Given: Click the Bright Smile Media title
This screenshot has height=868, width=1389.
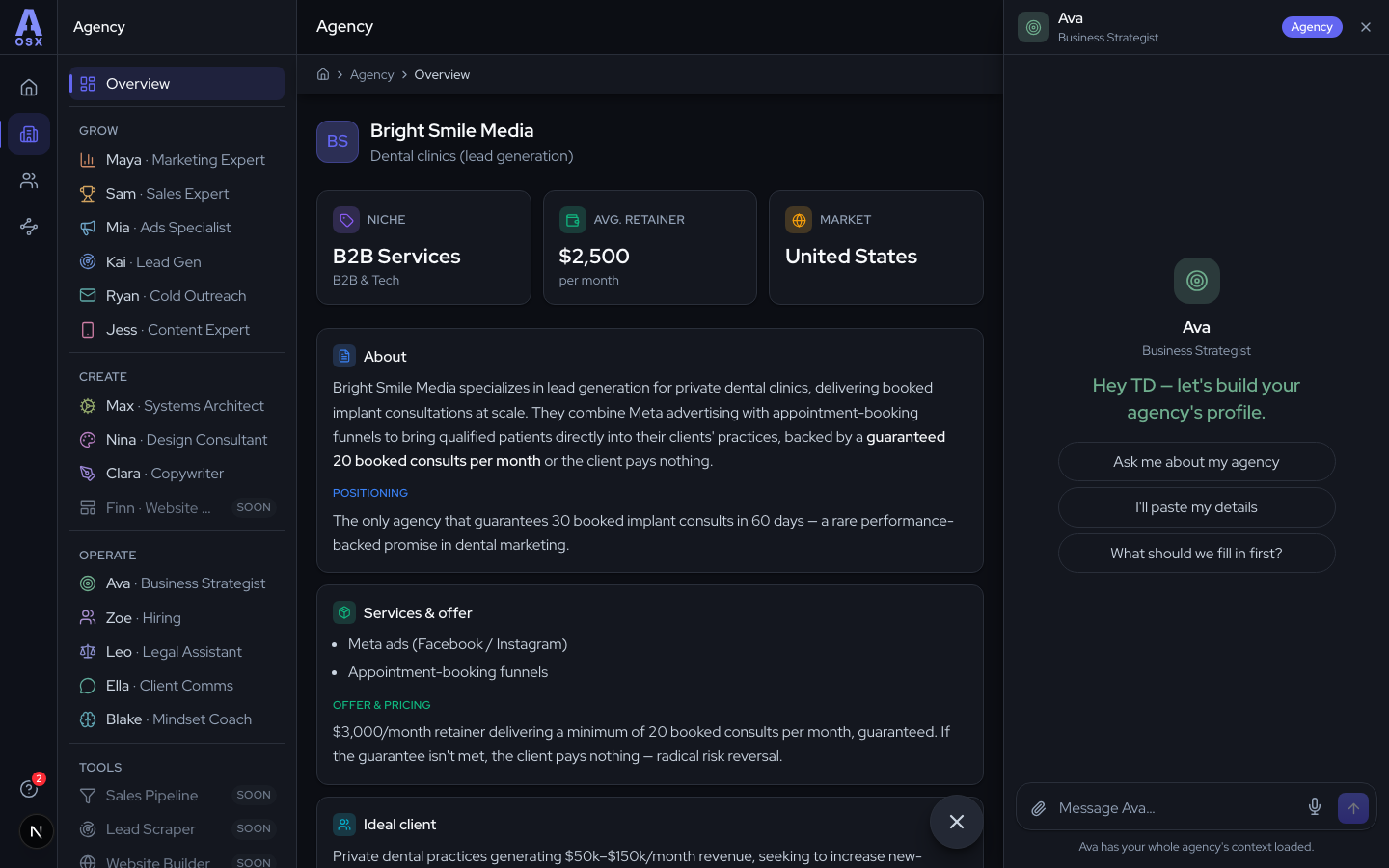Looking at the screenshot, I should 451,130.
